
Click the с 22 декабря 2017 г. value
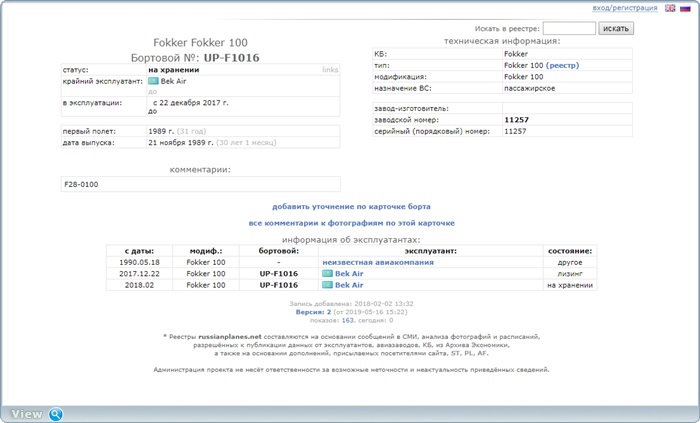coord(191,103)
